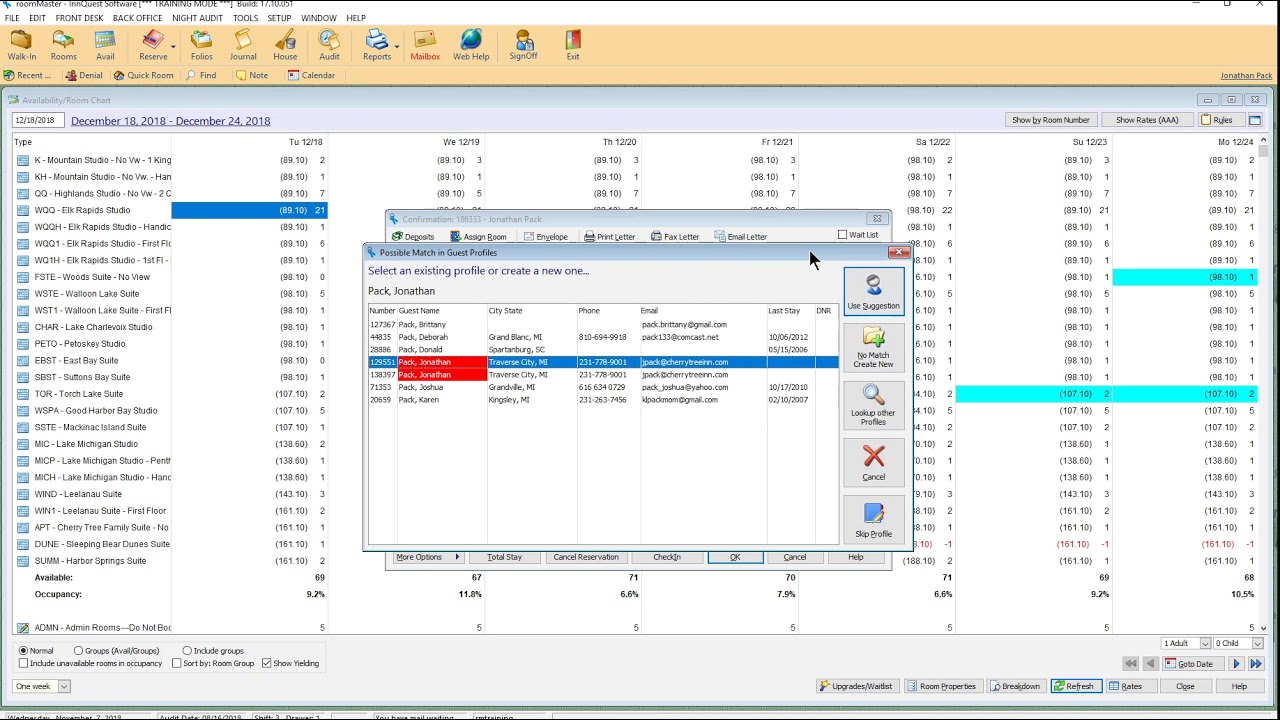1280x720 pixels.
Task: Click the Total Stay button
Action: coord(504,557)
